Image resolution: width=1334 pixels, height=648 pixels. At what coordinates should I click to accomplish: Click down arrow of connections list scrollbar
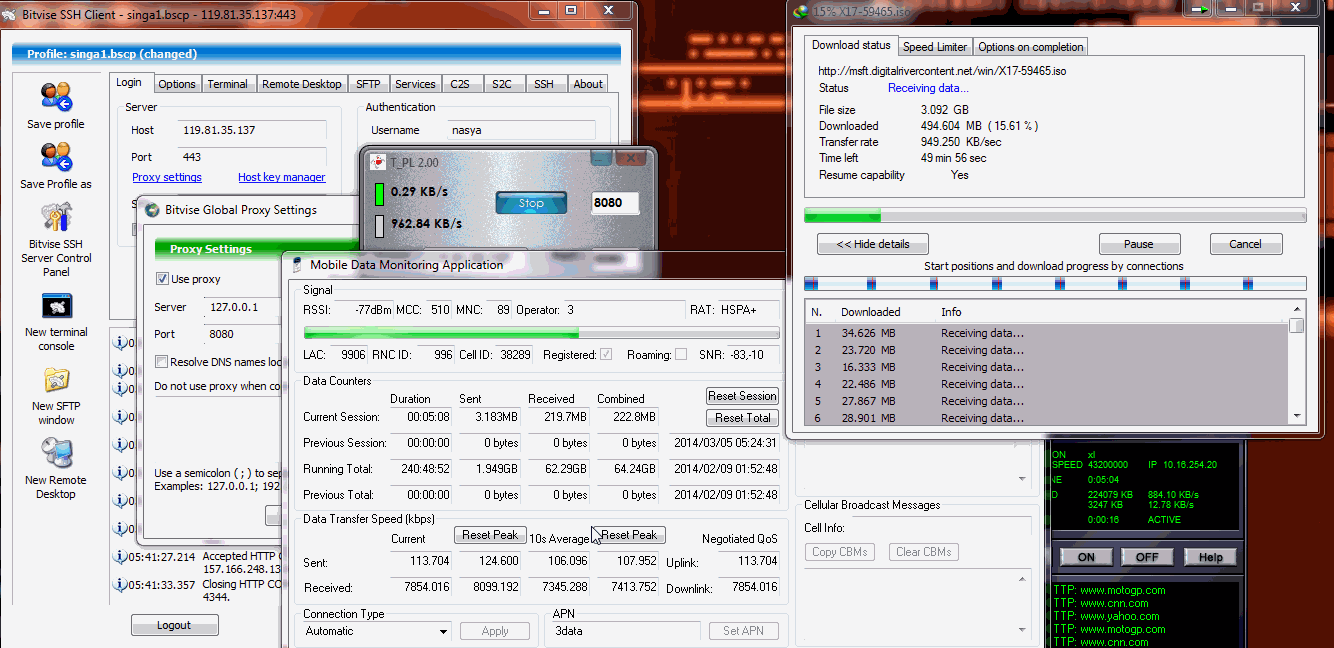[1297, 416]
